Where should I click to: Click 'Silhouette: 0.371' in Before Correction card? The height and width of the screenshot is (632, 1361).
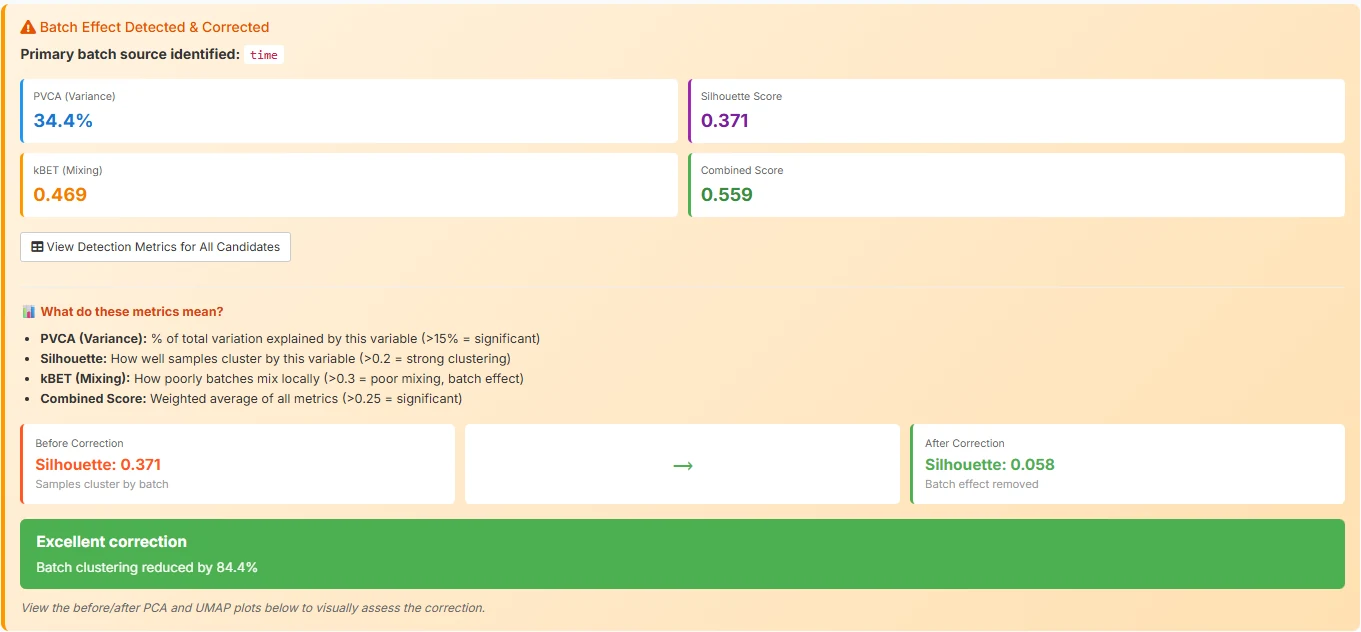pyautogui.click(x=98, y=465)
